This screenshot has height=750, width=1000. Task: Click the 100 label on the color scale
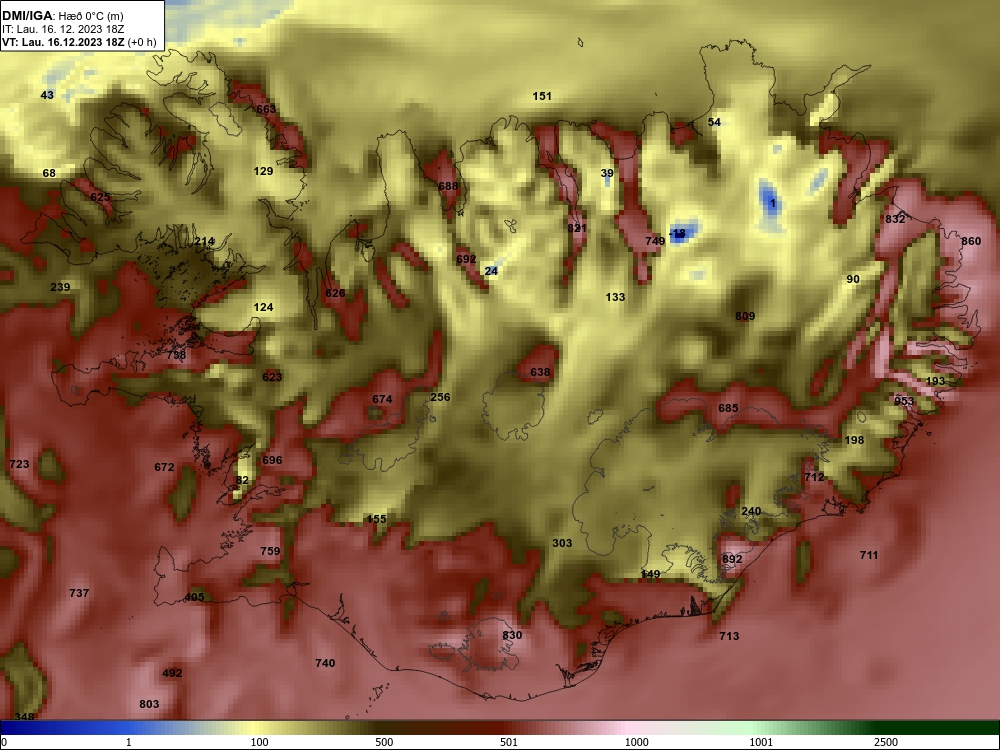[259, 742]
